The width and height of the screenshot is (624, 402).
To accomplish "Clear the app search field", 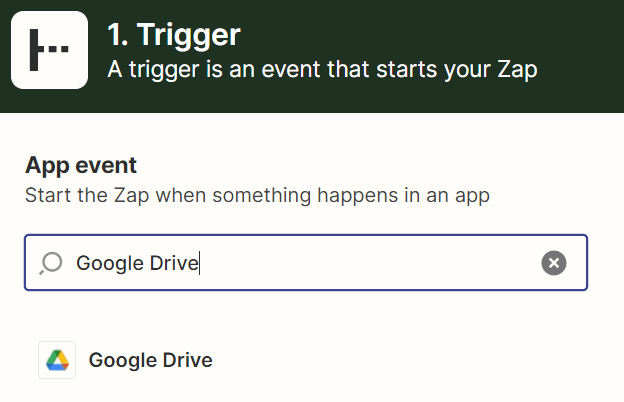I will pyautogui.click(x=554, y=263).
